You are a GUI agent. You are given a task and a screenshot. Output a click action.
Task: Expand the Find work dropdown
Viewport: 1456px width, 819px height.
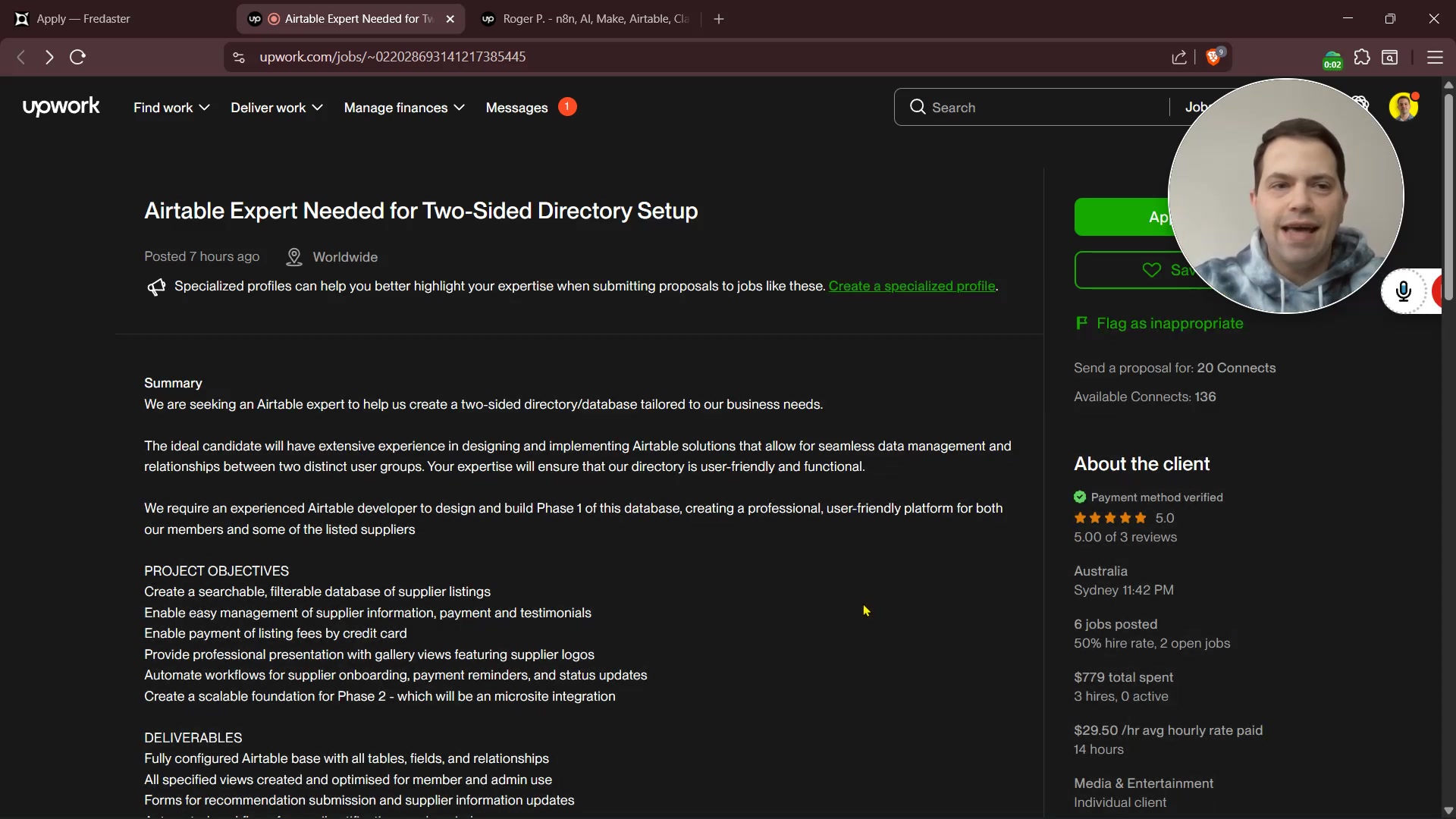(171, 108)
